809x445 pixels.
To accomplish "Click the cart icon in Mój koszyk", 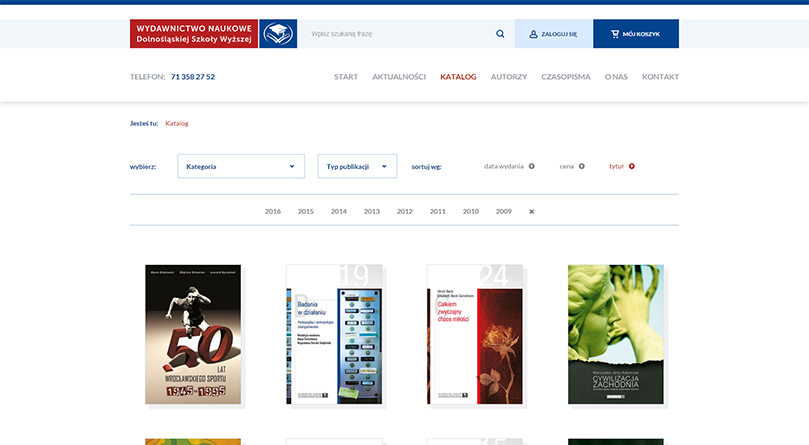I will point(615,34).
